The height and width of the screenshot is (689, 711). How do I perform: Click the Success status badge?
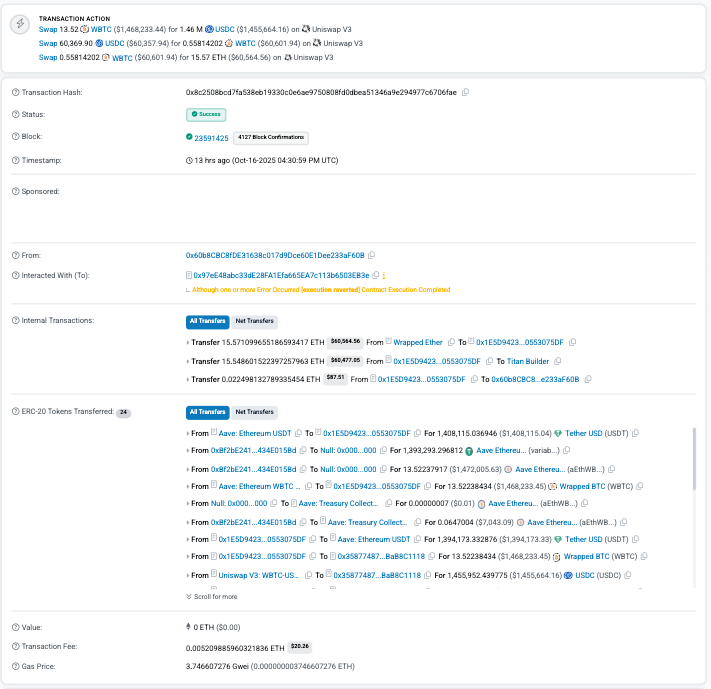[x=206, y=114]
